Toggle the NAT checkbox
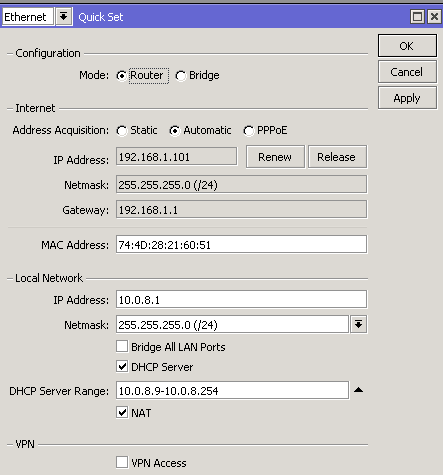This screenshot has width=443, height=475. [x=122, y=412]
